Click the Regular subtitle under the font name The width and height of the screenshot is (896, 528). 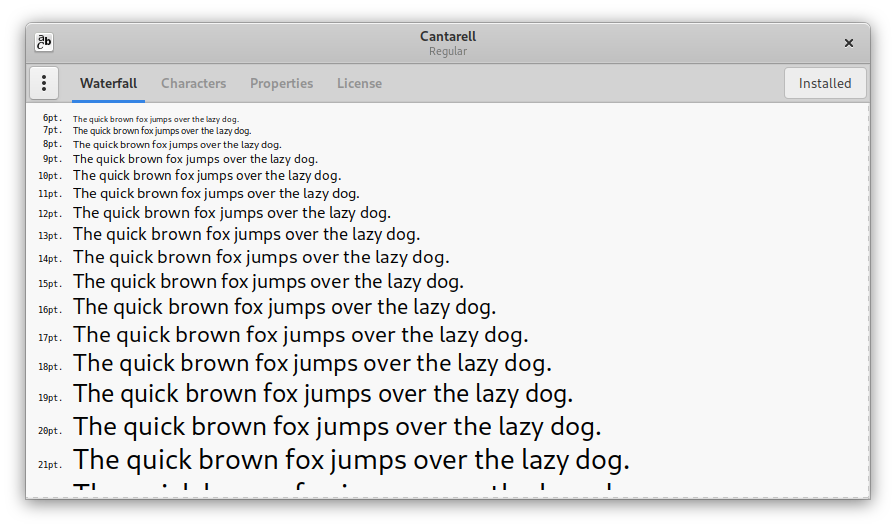pos(447,51)
